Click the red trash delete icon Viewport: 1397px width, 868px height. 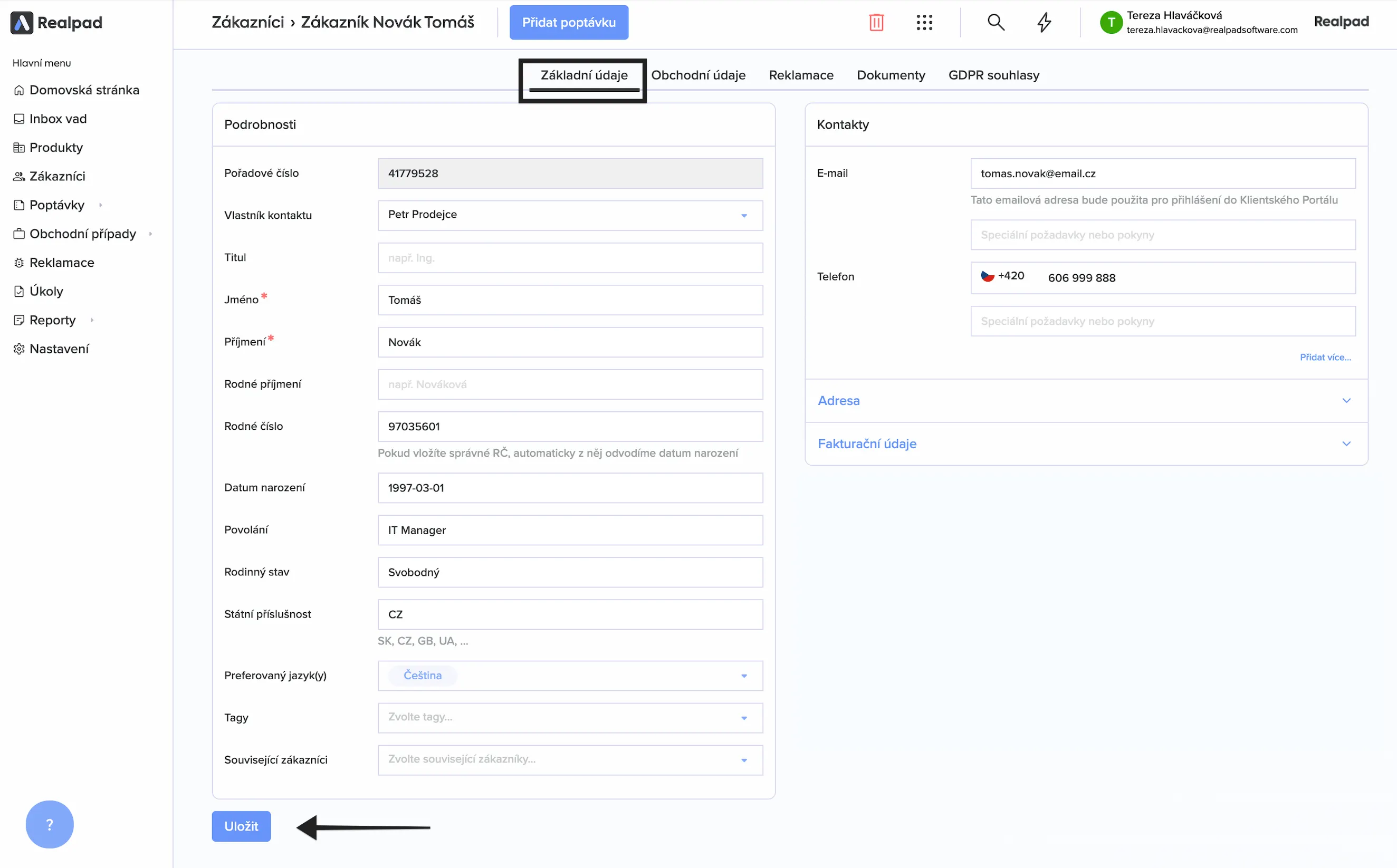[876, 22]
